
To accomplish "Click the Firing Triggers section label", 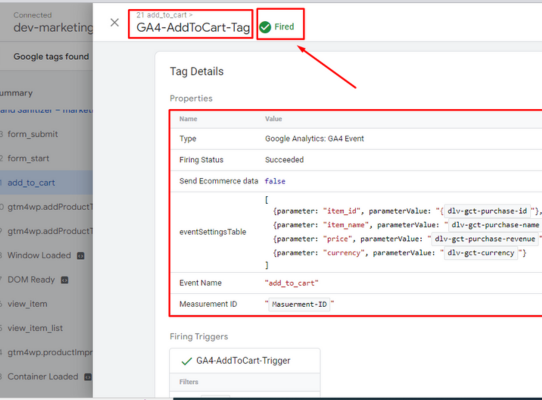I will [x=199, y=336].
